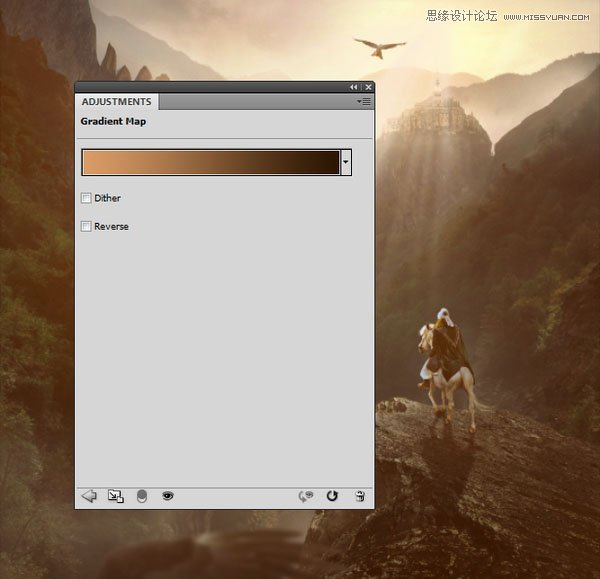Open the Adjustments panel options menu
The image size is (600, 579).
click(364, 101)
